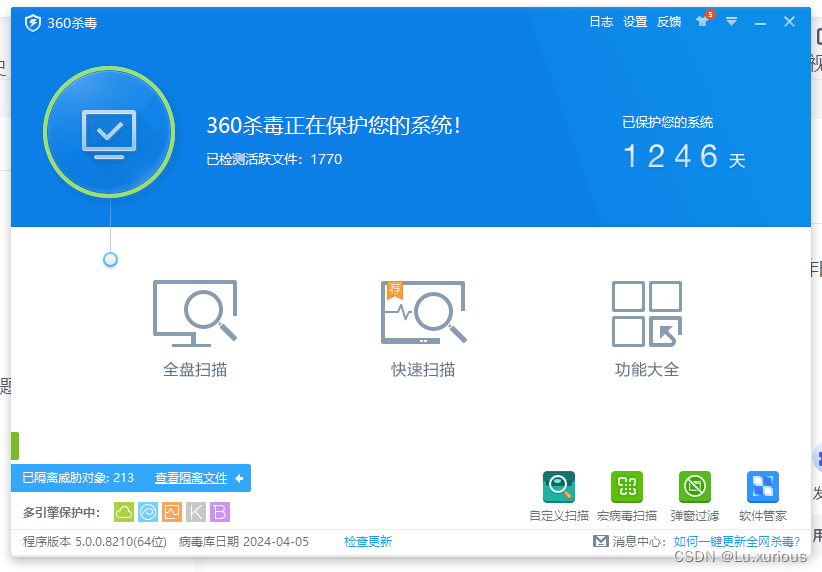Open the 反馈 feedback menu

click(x=669, y=22)
